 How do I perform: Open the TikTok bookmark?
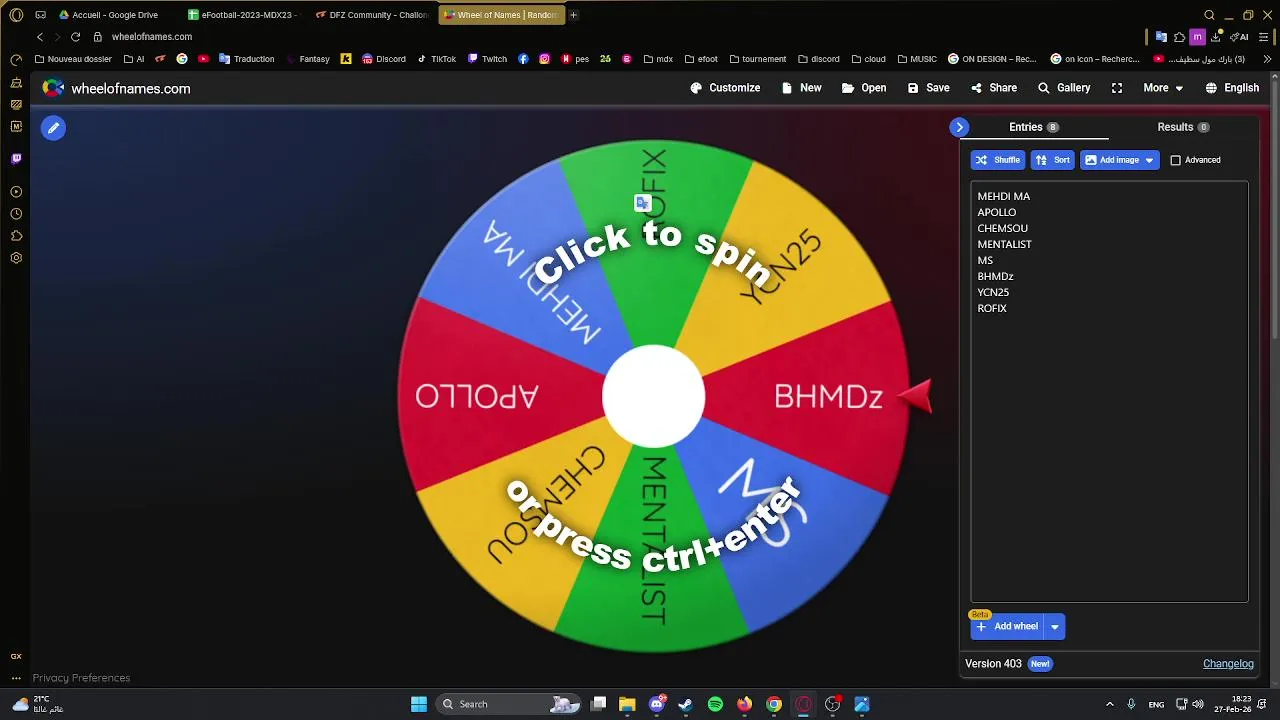[x=437, y=59]
